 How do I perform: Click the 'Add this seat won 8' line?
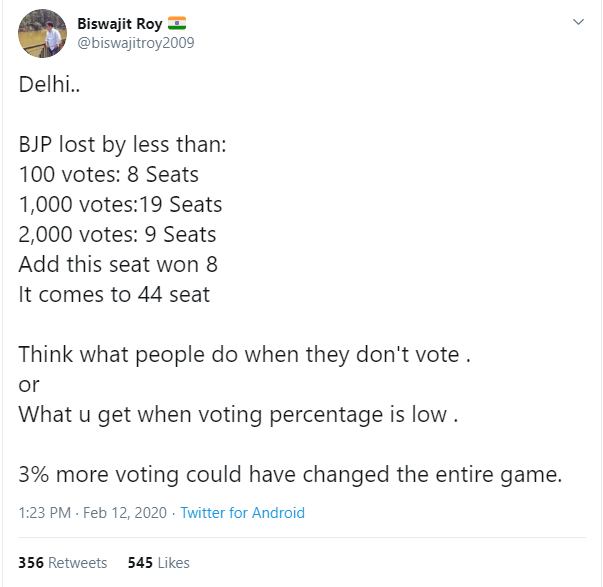(x=118, y=265)
